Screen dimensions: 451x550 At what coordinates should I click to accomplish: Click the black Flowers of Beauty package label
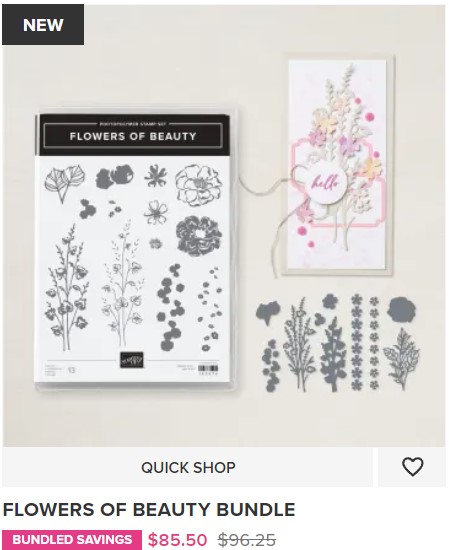tap(133, 135)
